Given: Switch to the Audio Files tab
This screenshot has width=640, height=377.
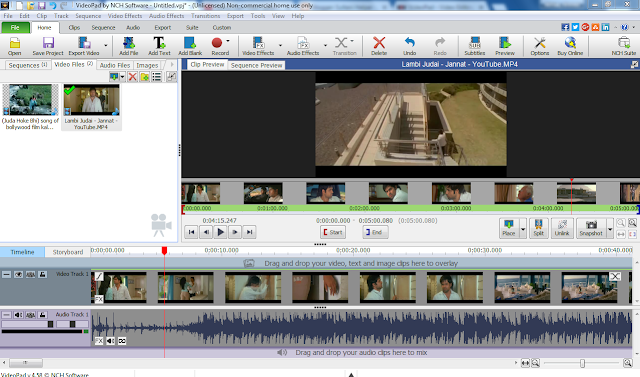Looking at the screenshot, I should click(115, 65).
